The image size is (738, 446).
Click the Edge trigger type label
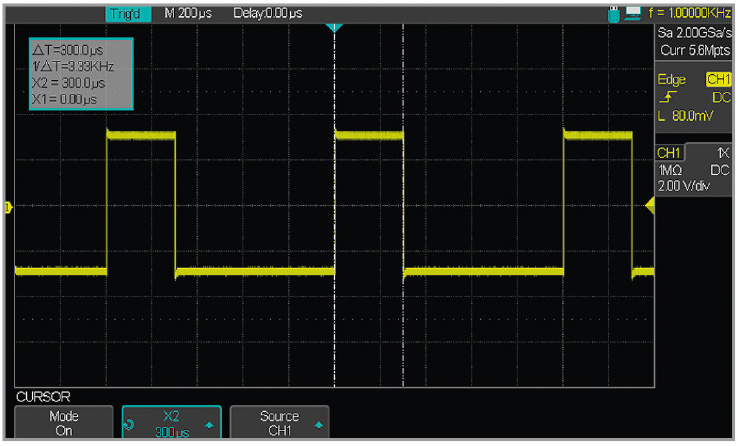671,79
